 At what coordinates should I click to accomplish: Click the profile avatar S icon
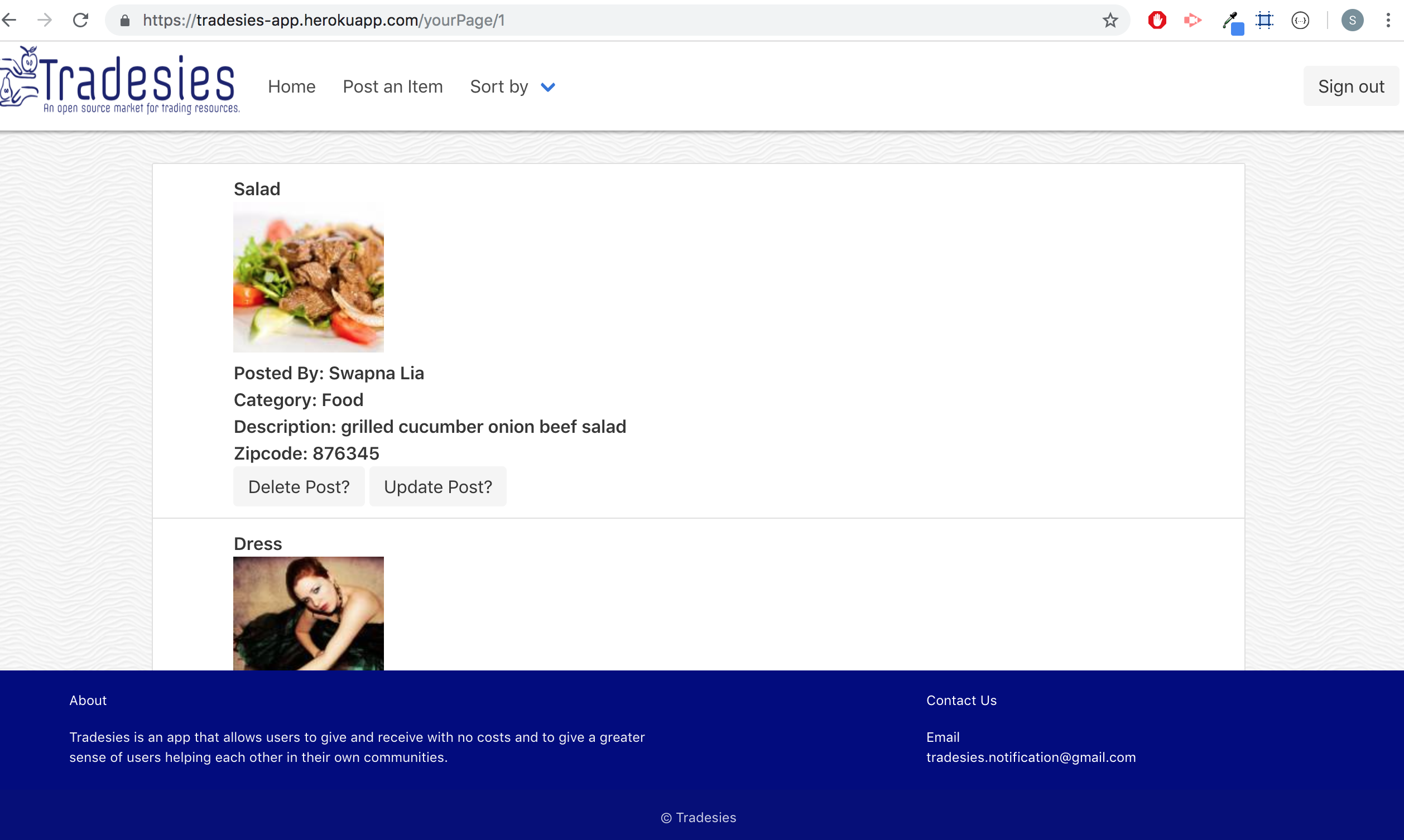coord(1352,21)
